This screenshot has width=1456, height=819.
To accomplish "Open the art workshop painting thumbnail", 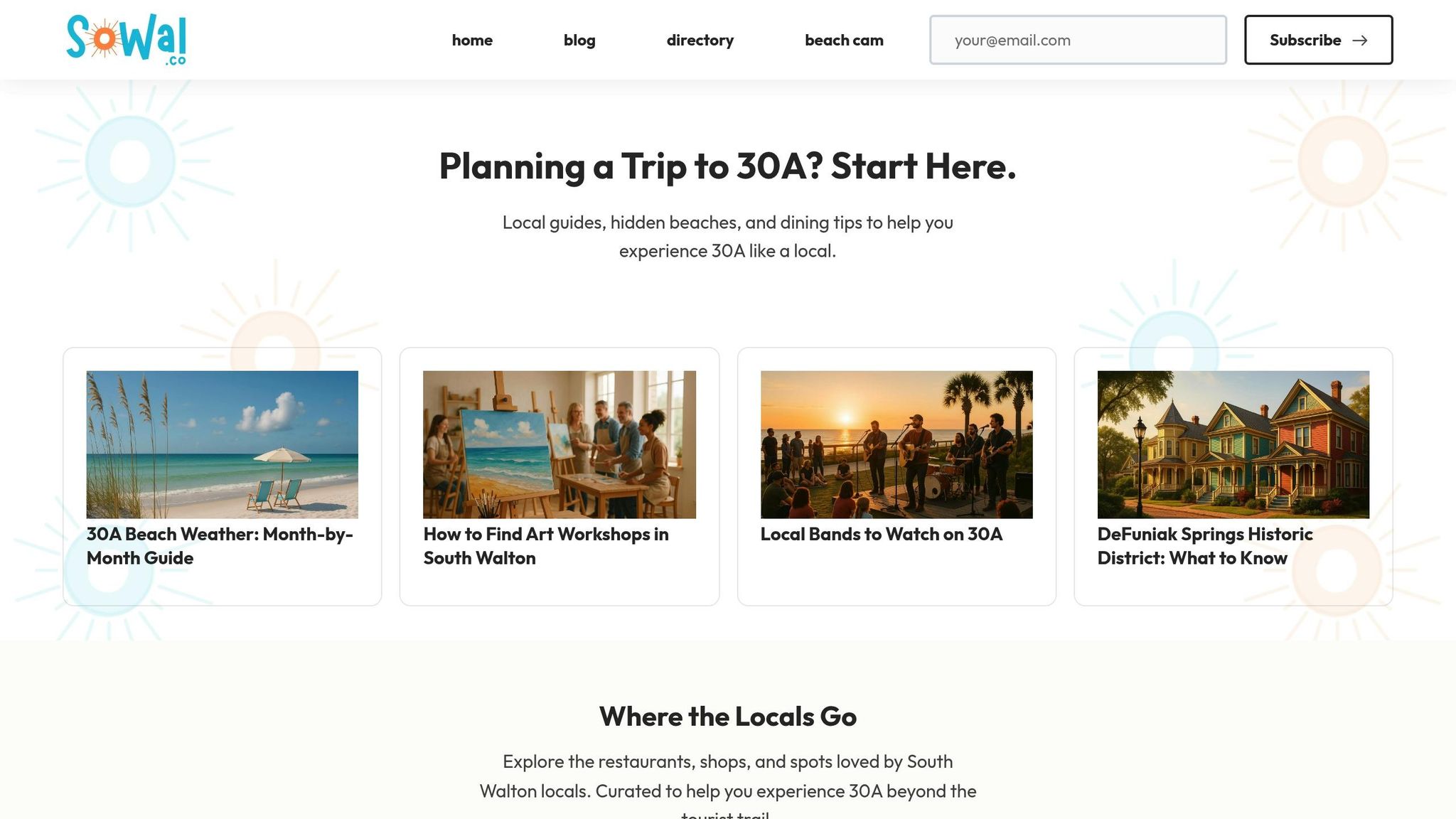I will tap(560, 444).
